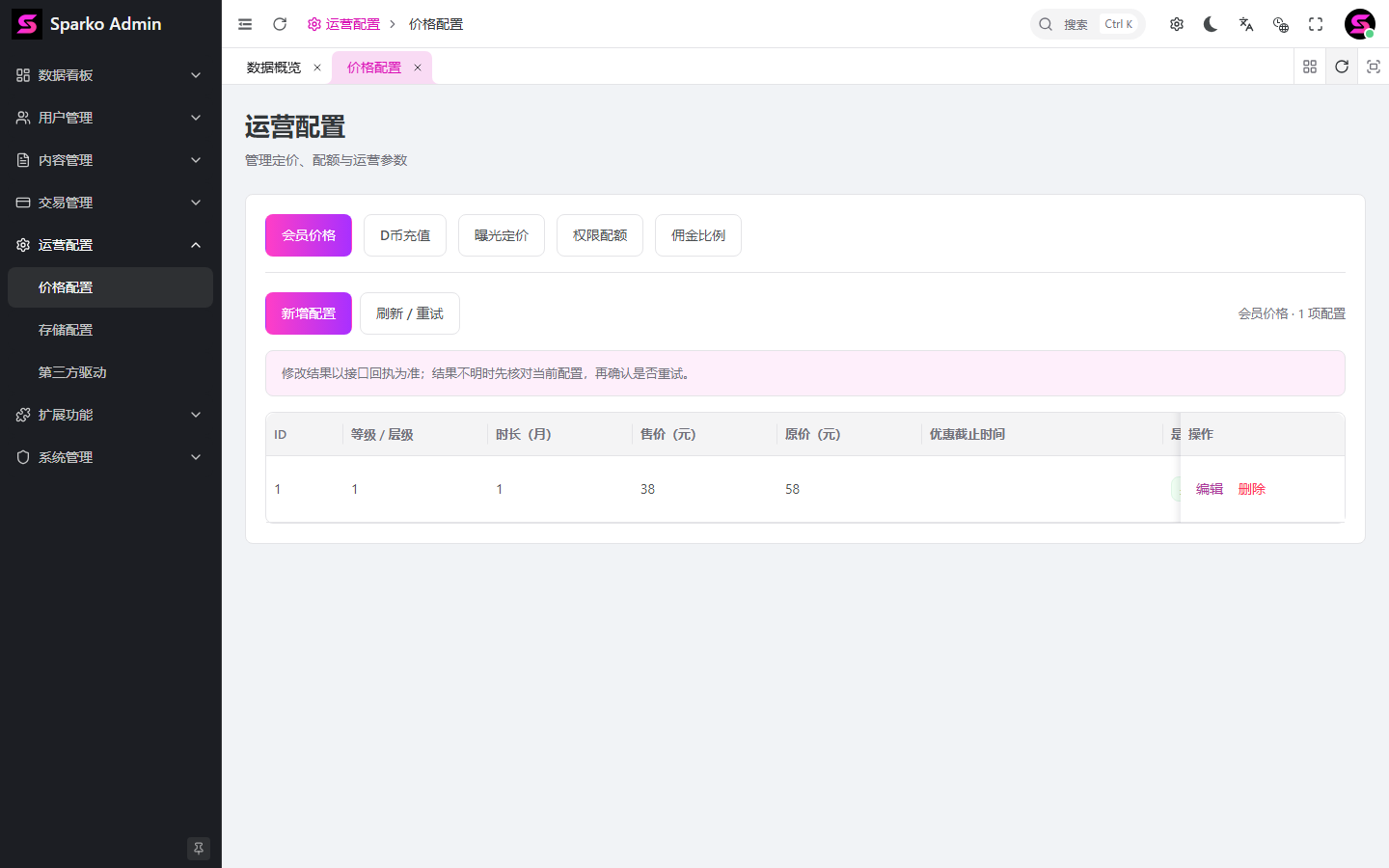Open 价格配置 in the sidebar
The image size is (1389, 868).
click(x=110, y=287)
